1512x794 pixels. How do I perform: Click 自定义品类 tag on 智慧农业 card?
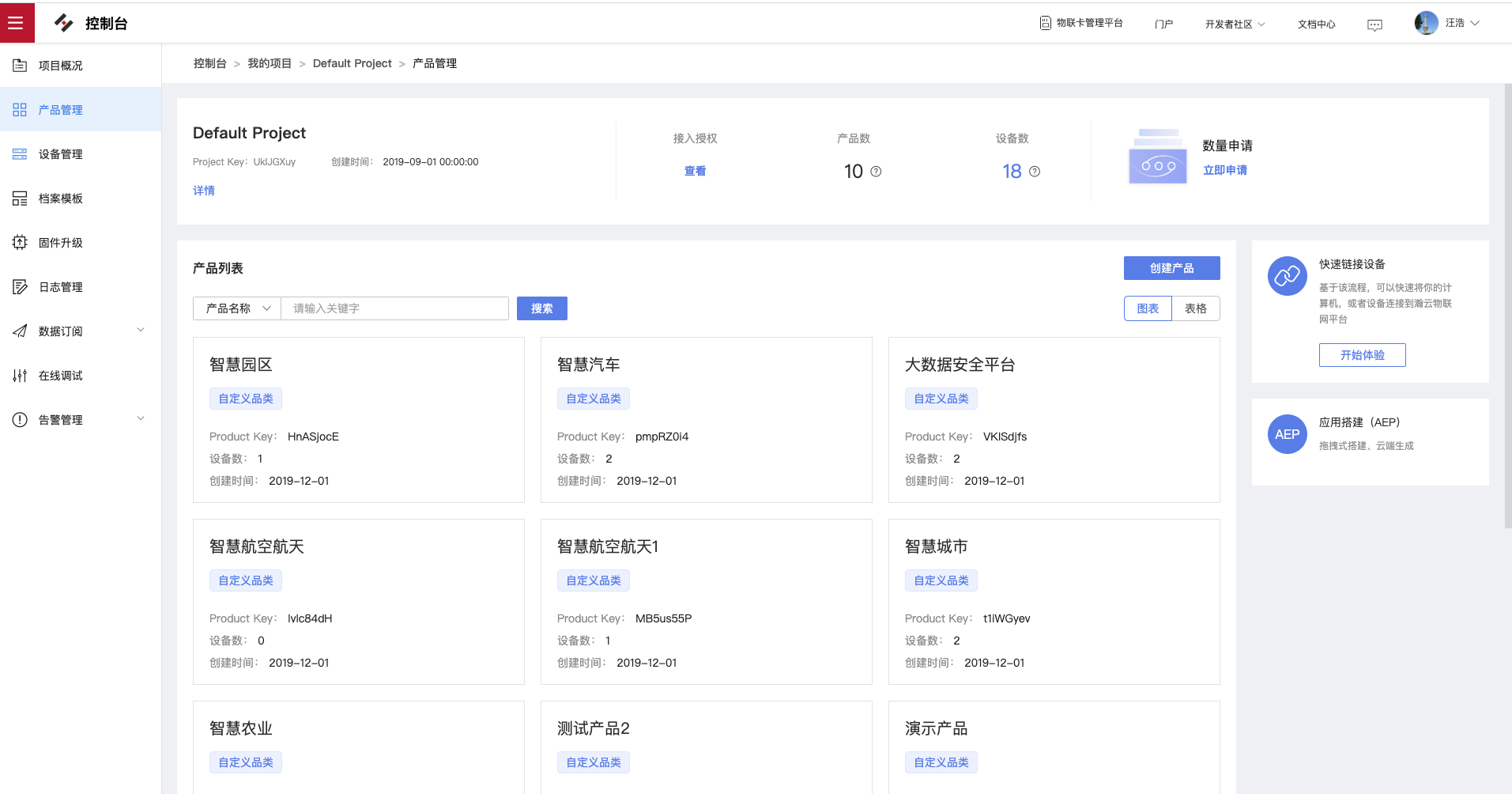246,762
